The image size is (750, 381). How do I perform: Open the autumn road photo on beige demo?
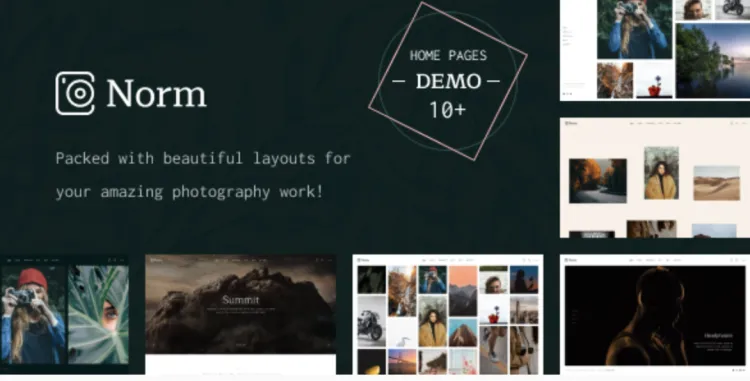click(x=597, y=181)
